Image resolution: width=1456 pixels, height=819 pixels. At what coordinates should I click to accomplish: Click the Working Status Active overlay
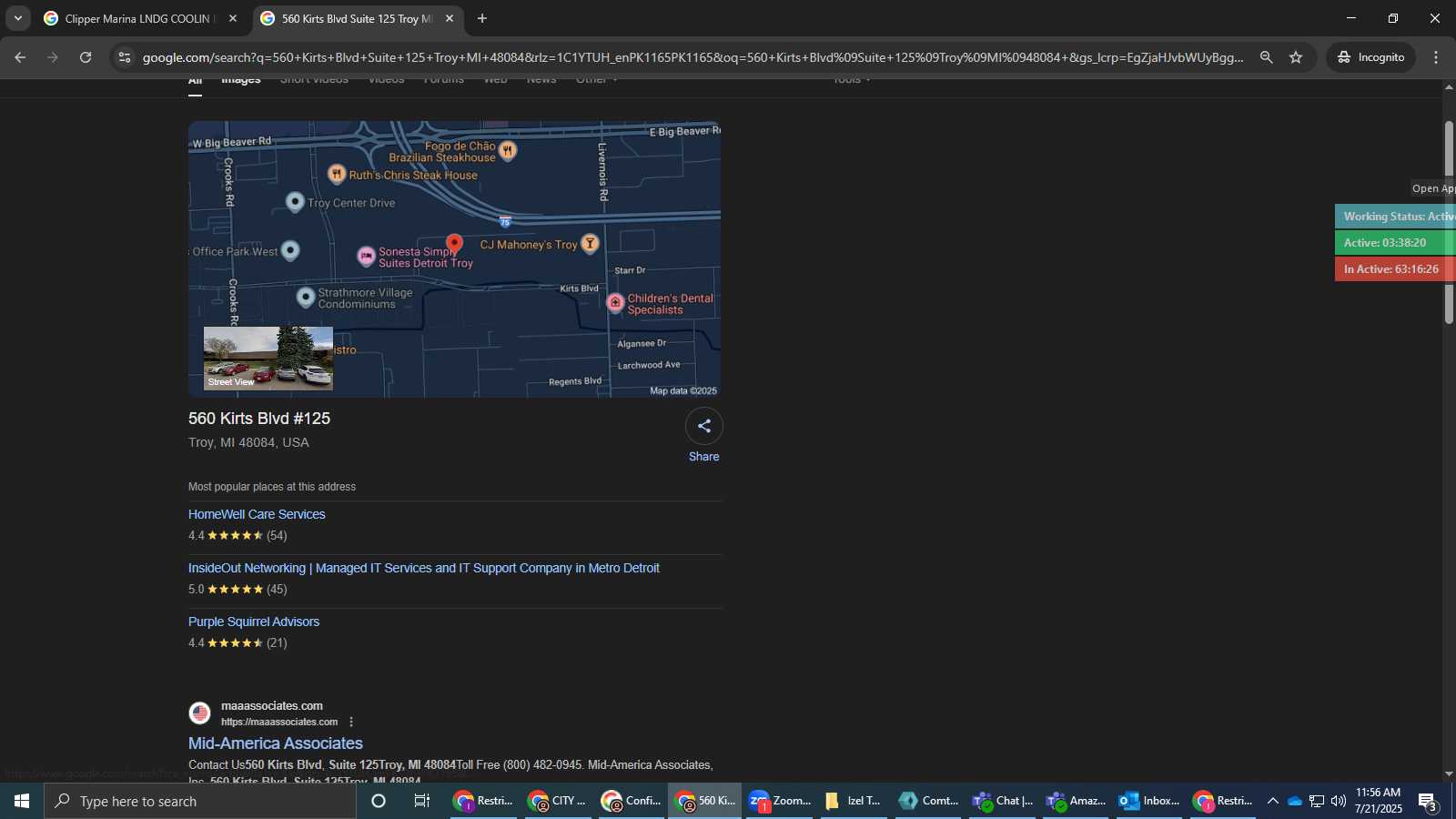pyautogui.click(x=1396, y=217)
